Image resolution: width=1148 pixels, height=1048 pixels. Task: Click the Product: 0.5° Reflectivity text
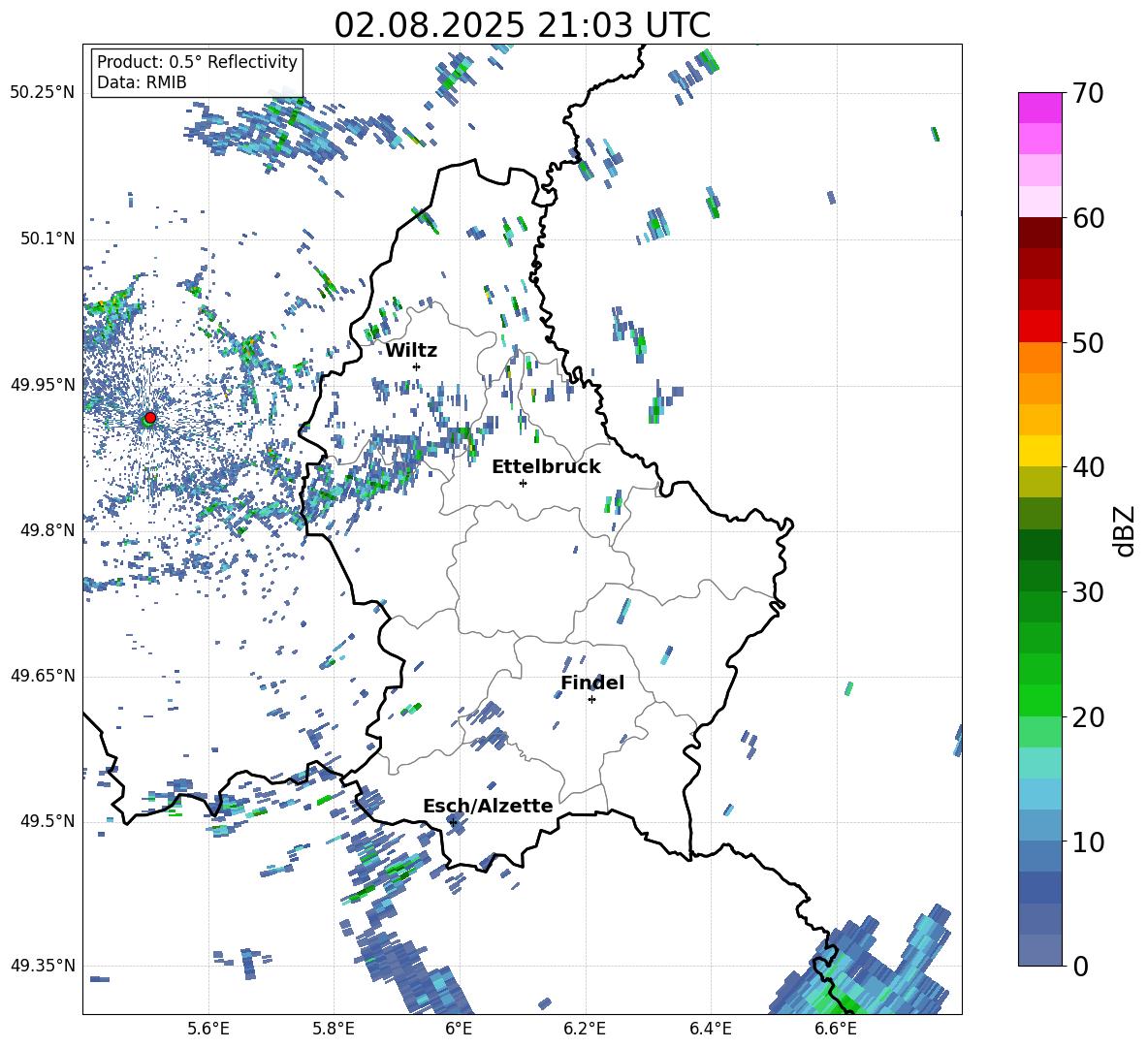tap(197, 62)
